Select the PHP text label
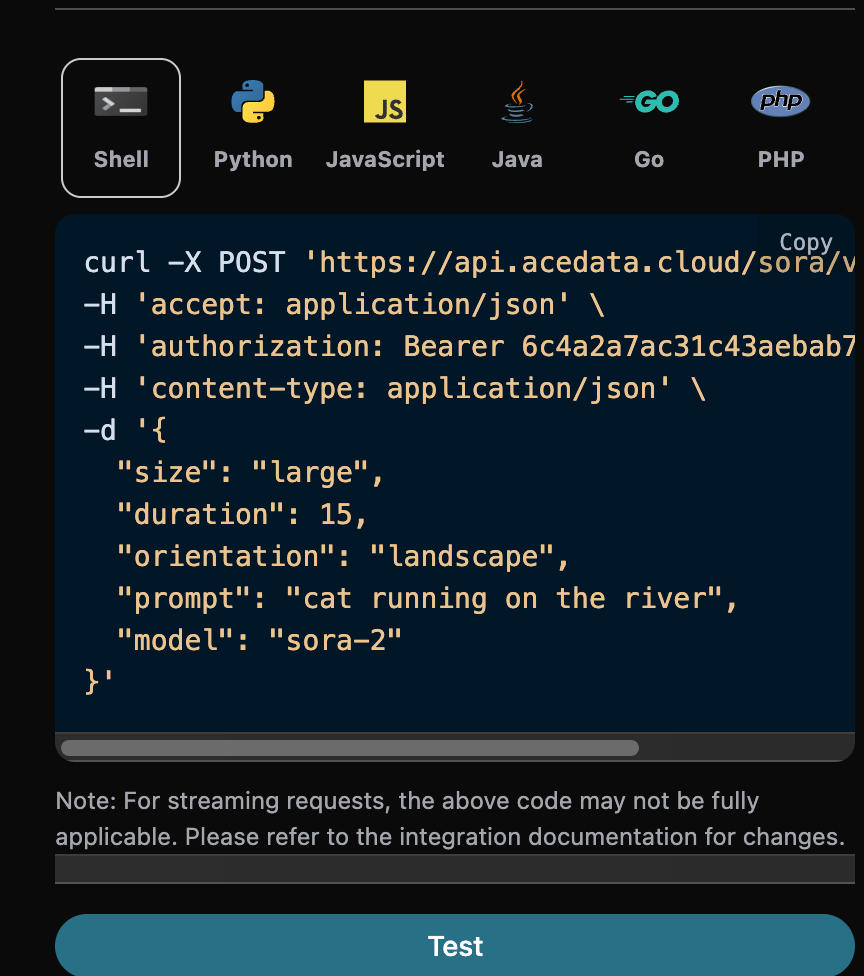 click(780, 160)
